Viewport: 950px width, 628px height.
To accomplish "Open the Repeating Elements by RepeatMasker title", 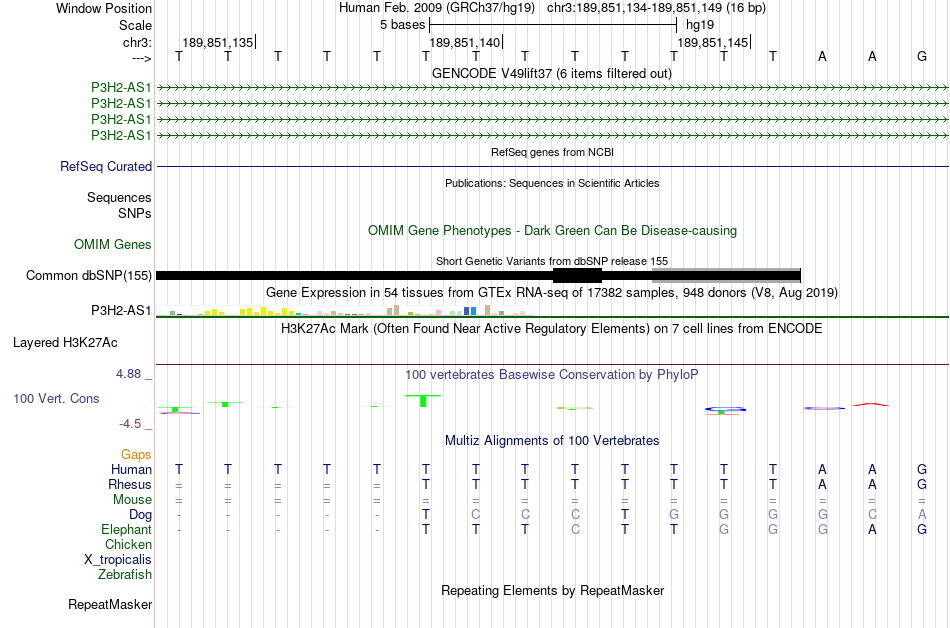I will point(552,590).
